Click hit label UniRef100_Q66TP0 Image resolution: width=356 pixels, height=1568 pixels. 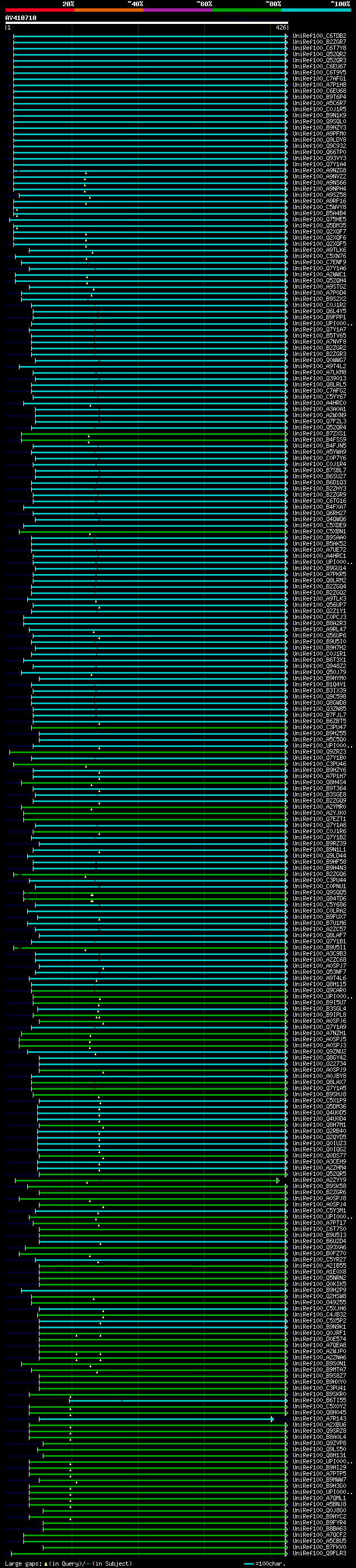[319, 152]
